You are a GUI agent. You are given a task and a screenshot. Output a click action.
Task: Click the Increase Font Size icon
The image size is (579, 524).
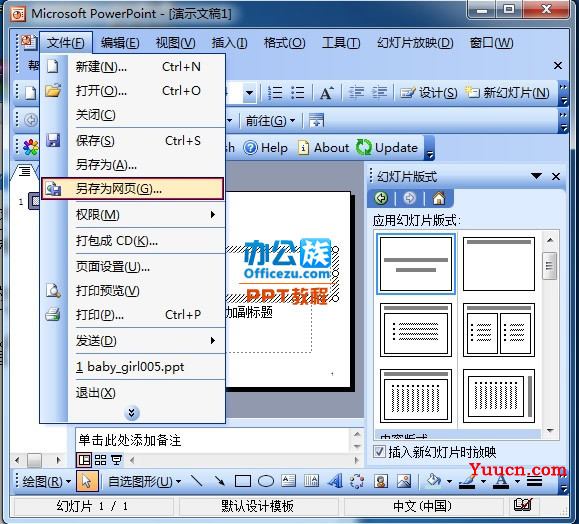pyautogui.click(x=326, y=93)
